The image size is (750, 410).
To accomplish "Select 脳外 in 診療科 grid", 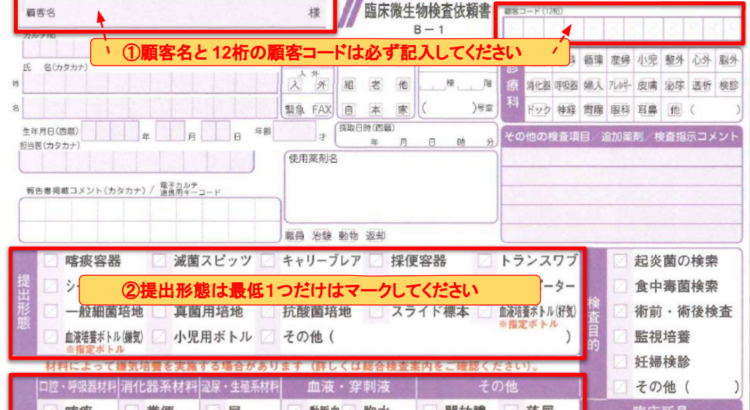I will (729, 60).
